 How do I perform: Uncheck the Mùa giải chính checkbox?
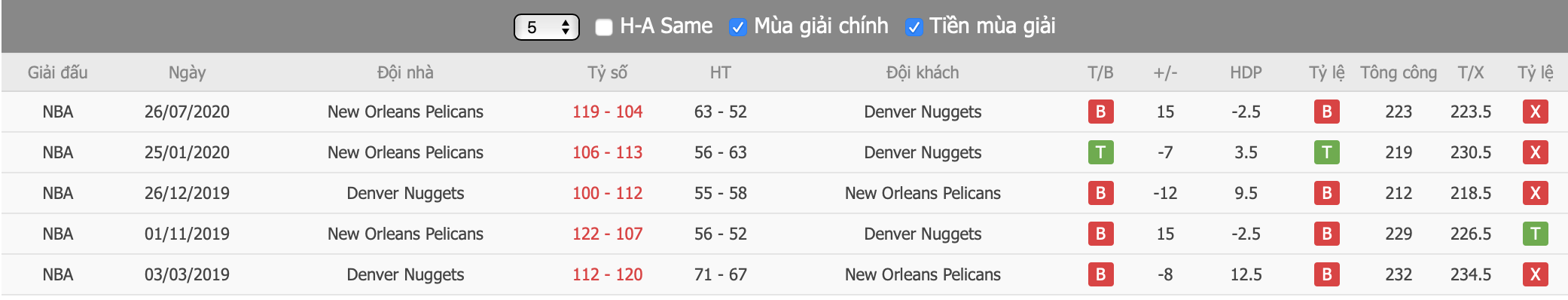pos(737,27)
